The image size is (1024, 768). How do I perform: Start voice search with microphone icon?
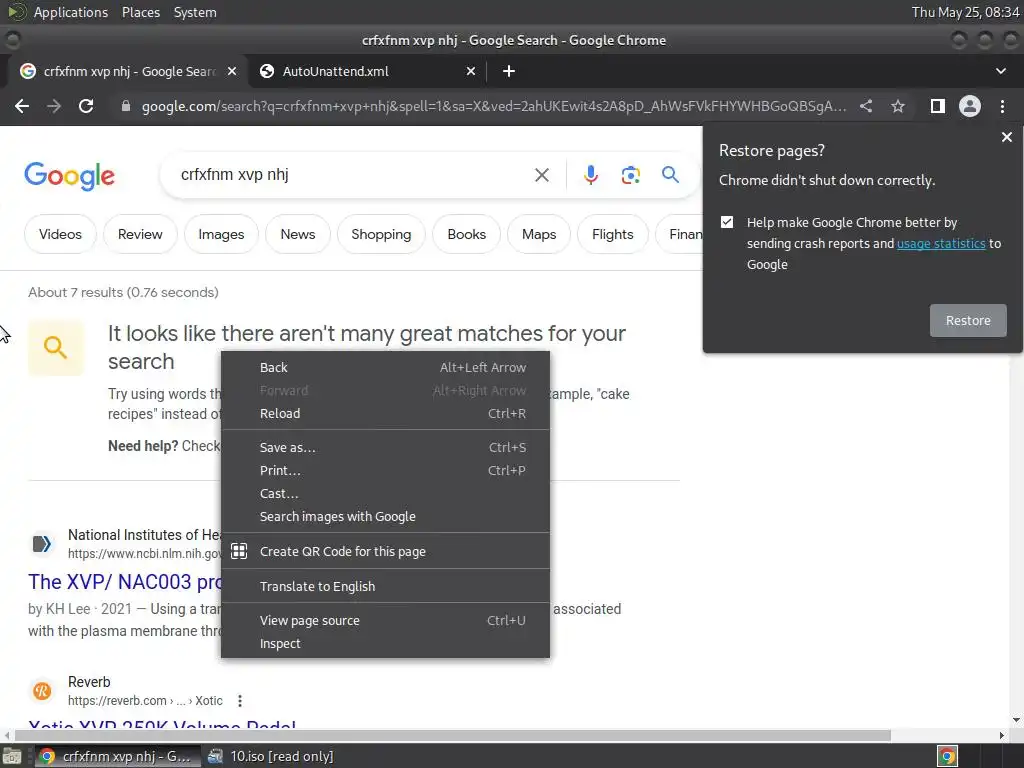coord(590,175)
